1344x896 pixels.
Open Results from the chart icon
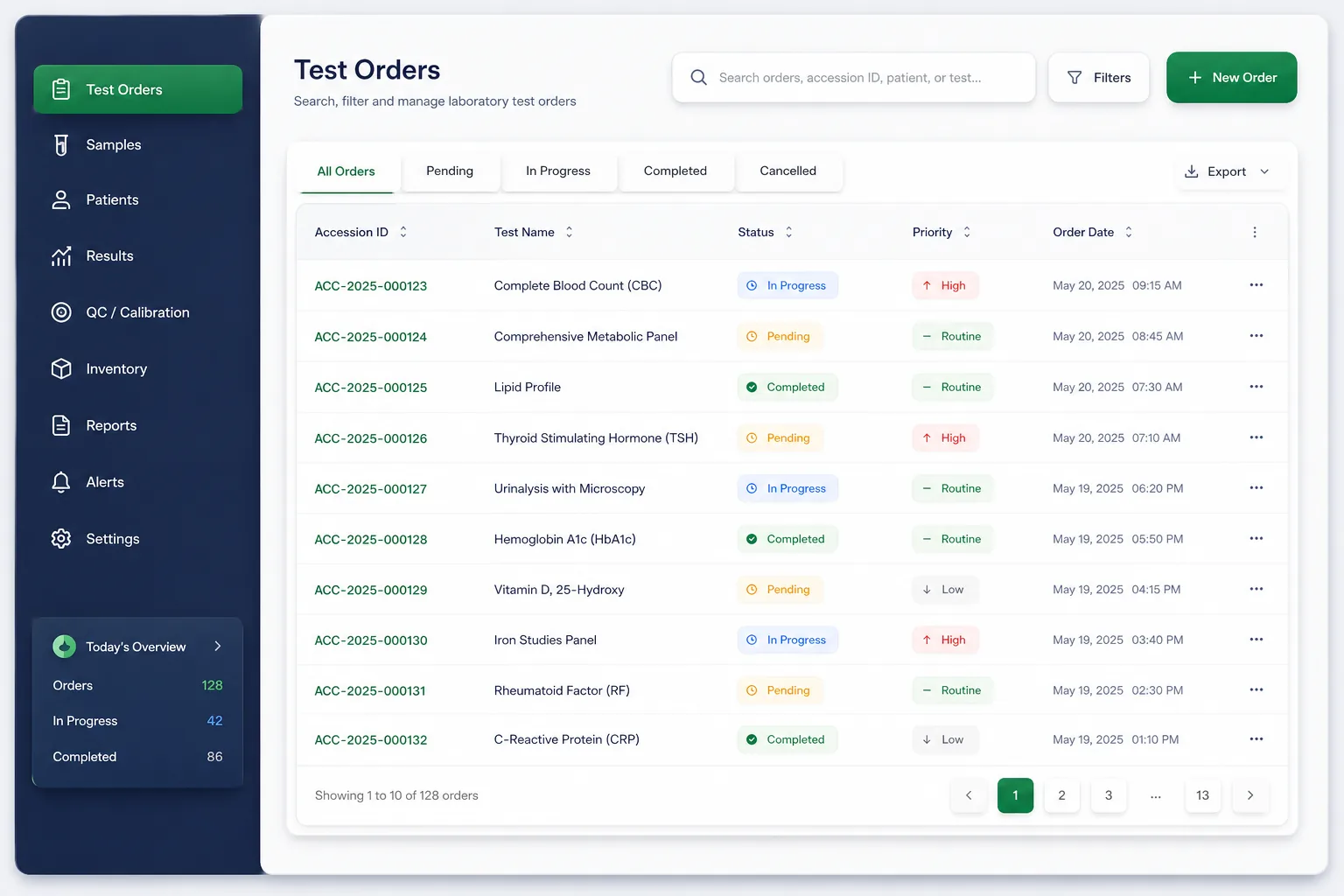[61, 256]
